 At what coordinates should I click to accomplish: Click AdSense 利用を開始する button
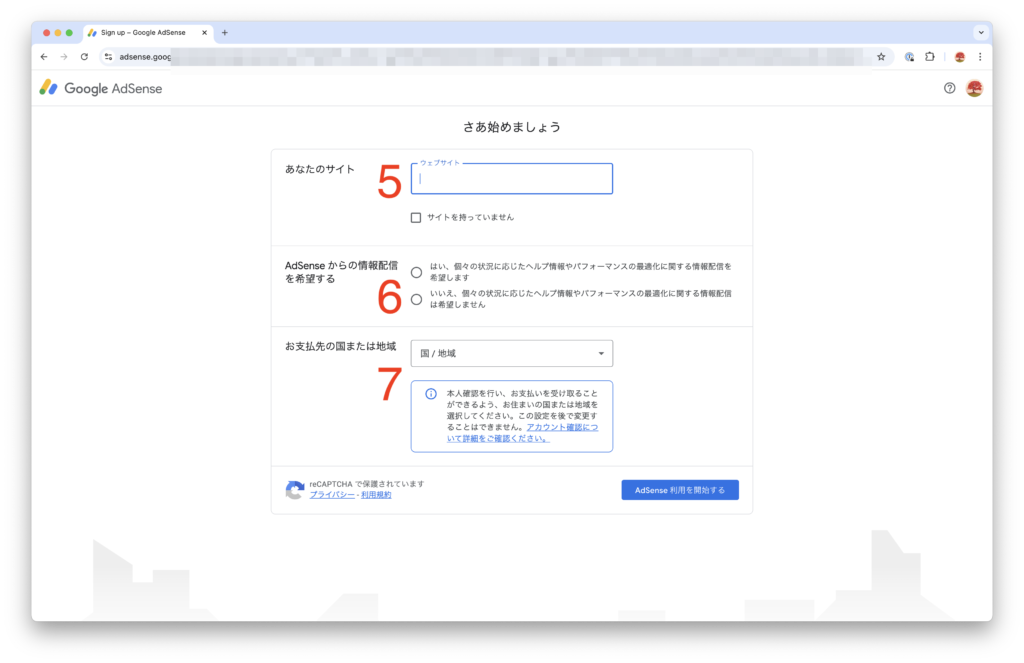coord(680,490)
